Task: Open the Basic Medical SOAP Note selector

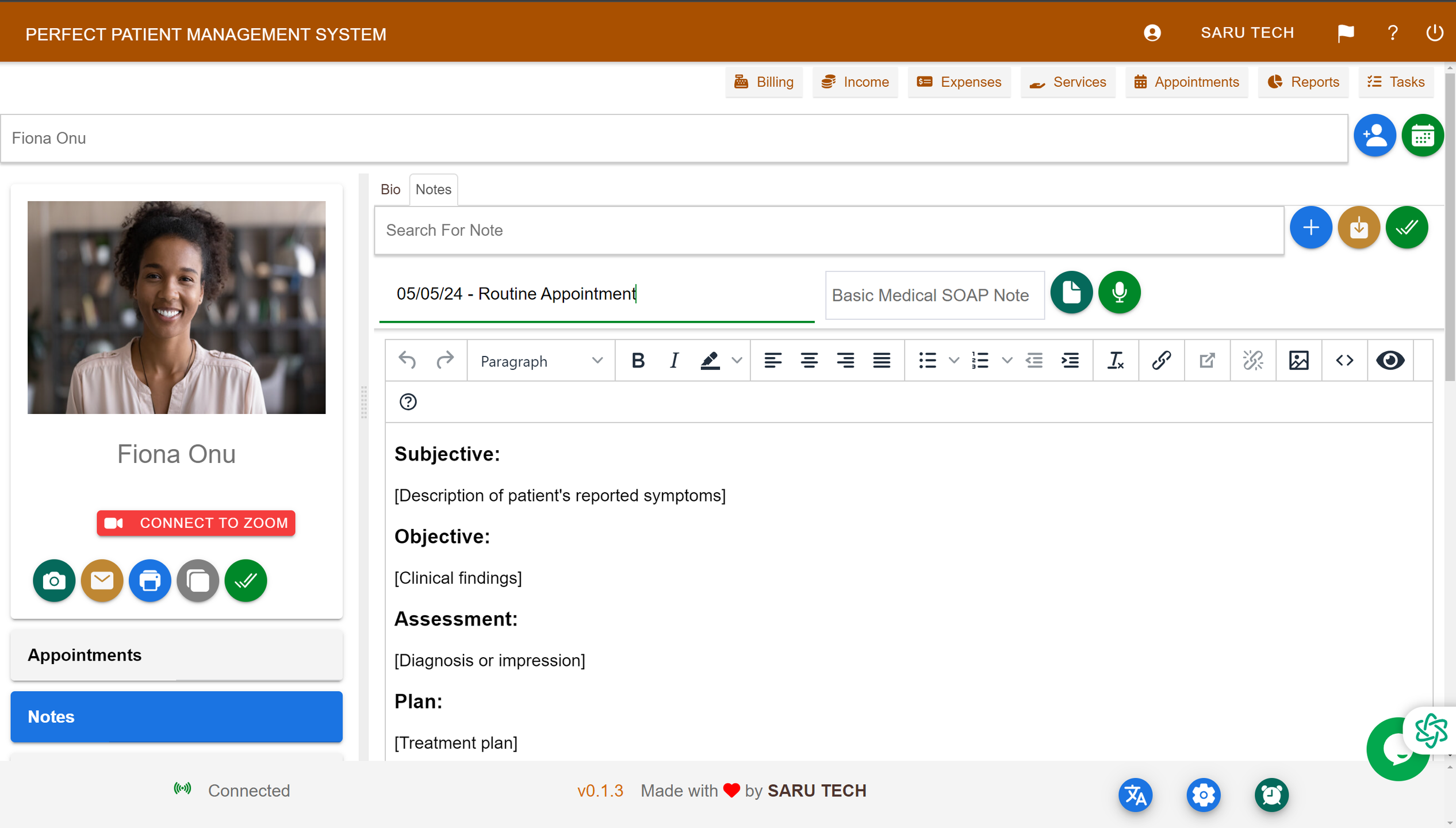Action: 934,295
